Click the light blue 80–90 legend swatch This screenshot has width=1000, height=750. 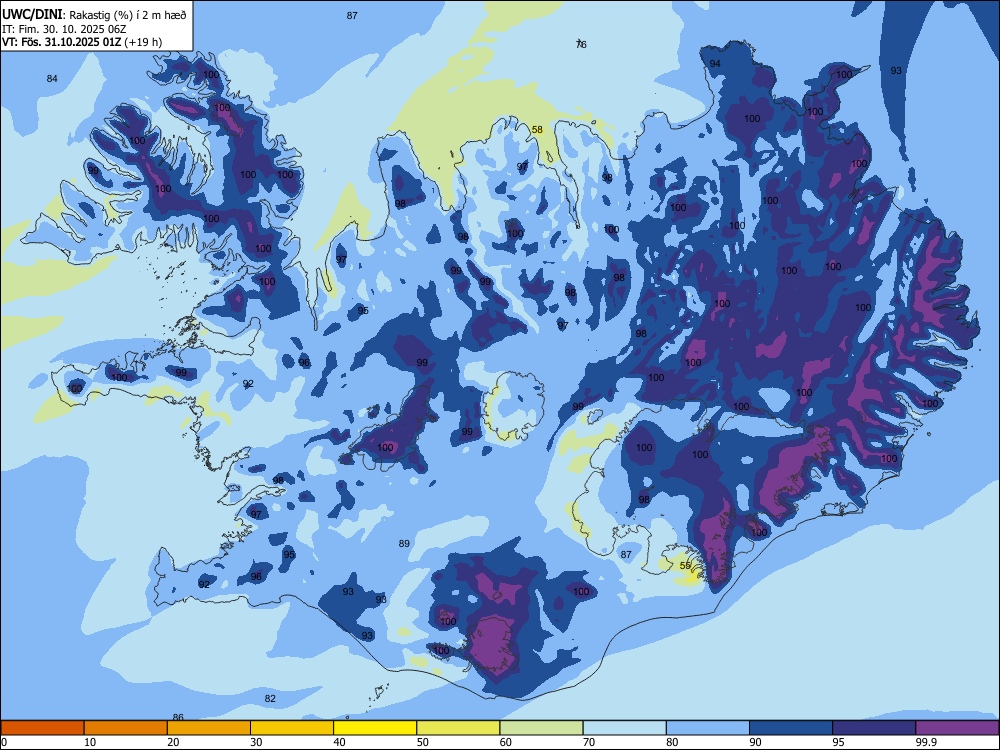[708, 728]
